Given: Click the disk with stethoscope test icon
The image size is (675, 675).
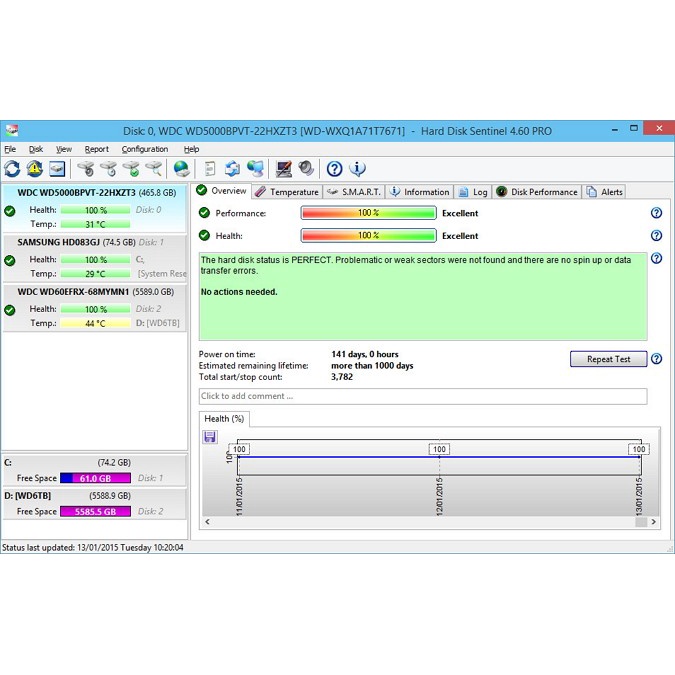Looking at the screenshot, I should [x=86, y=169].
